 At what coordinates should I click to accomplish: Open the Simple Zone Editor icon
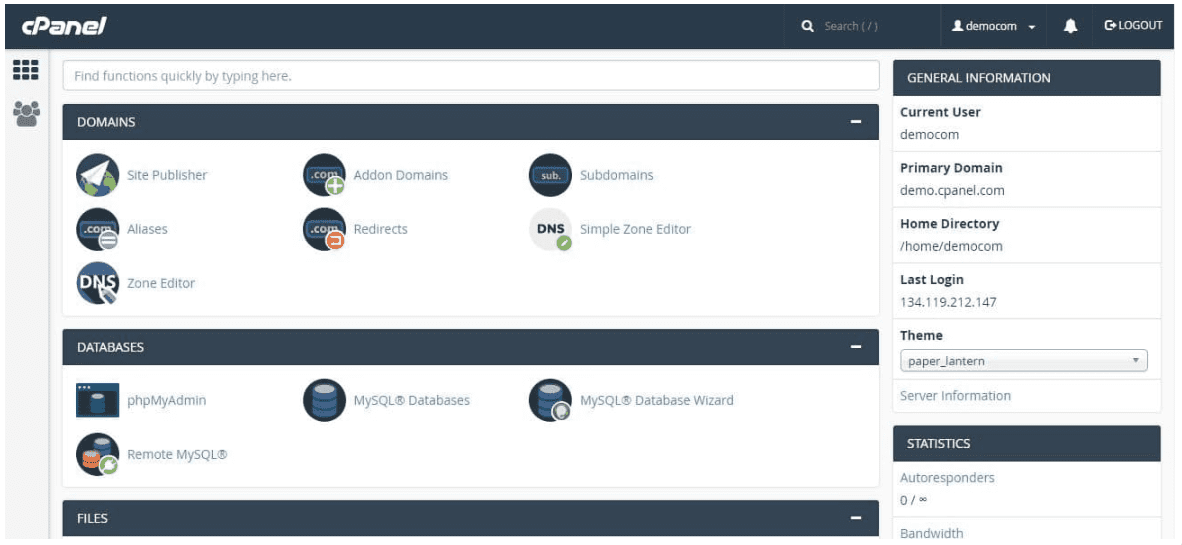550,229
